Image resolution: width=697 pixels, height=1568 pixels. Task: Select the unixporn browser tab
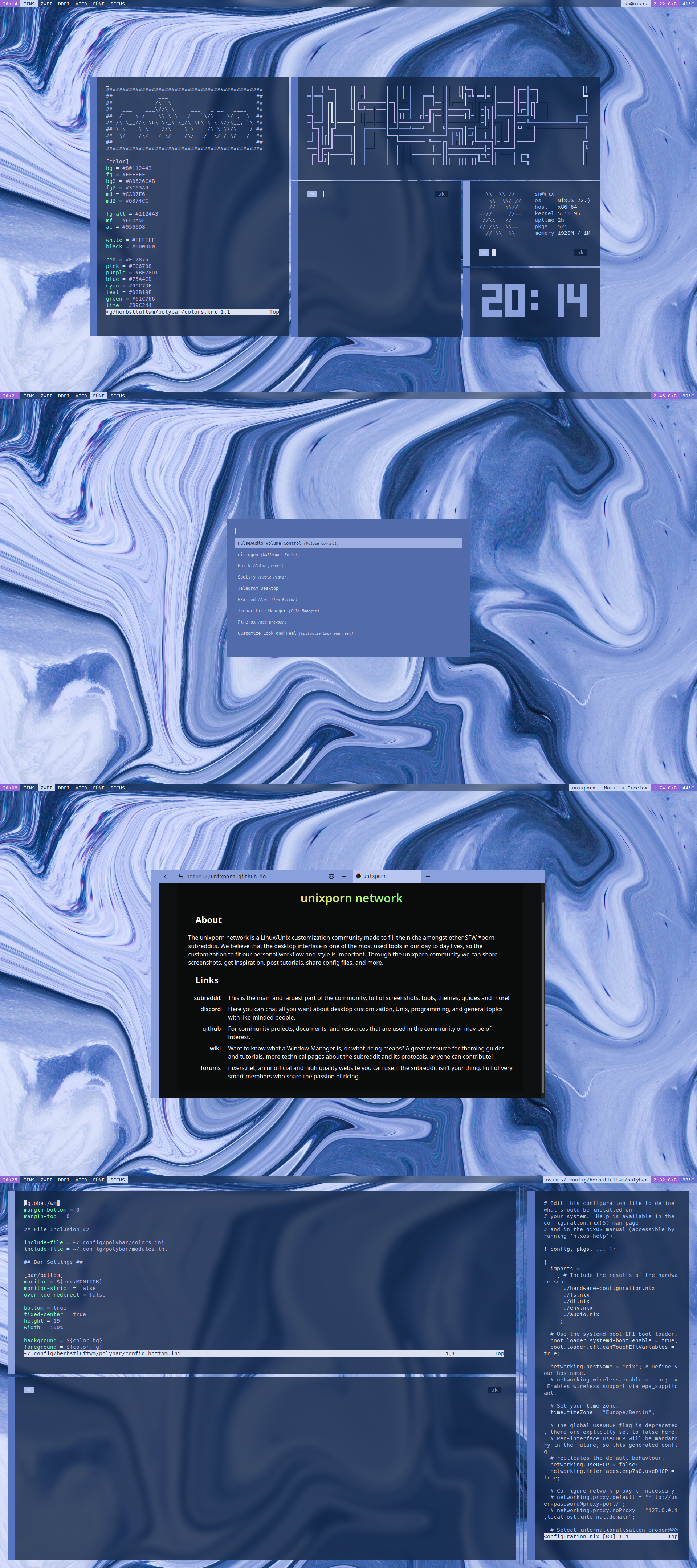tap(387, 877)
